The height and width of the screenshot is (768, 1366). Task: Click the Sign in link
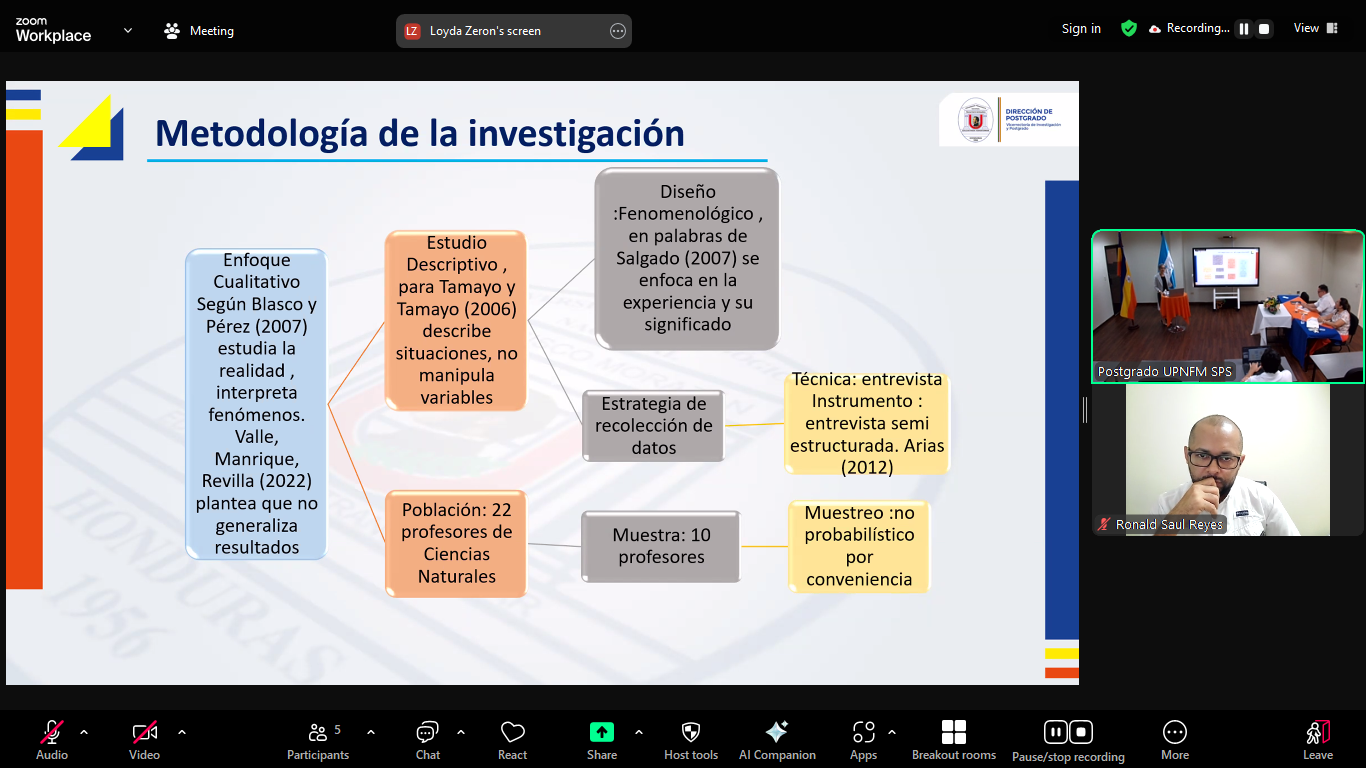coord(1081,29)
